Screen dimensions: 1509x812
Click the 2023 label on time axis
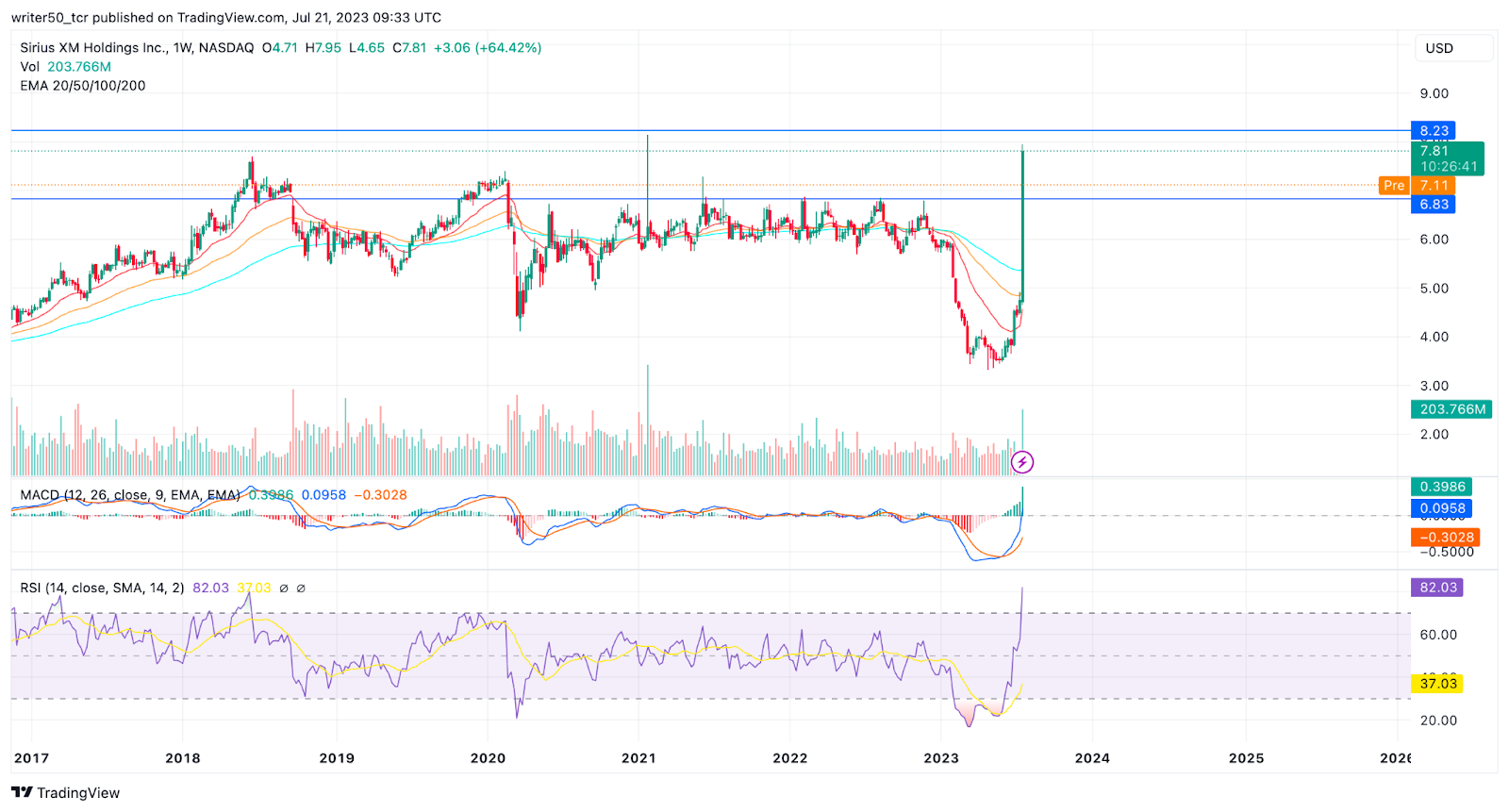941,758
